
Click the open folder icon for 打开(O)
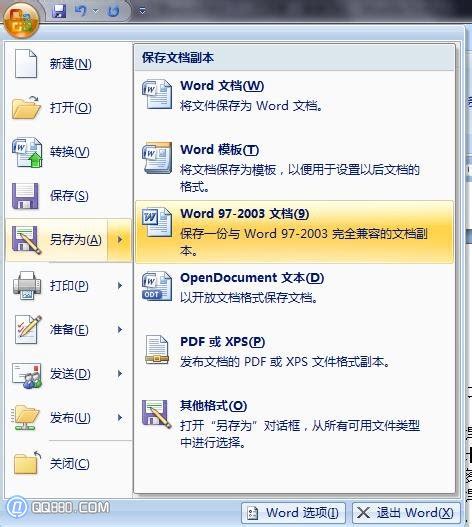pos(26,108)
